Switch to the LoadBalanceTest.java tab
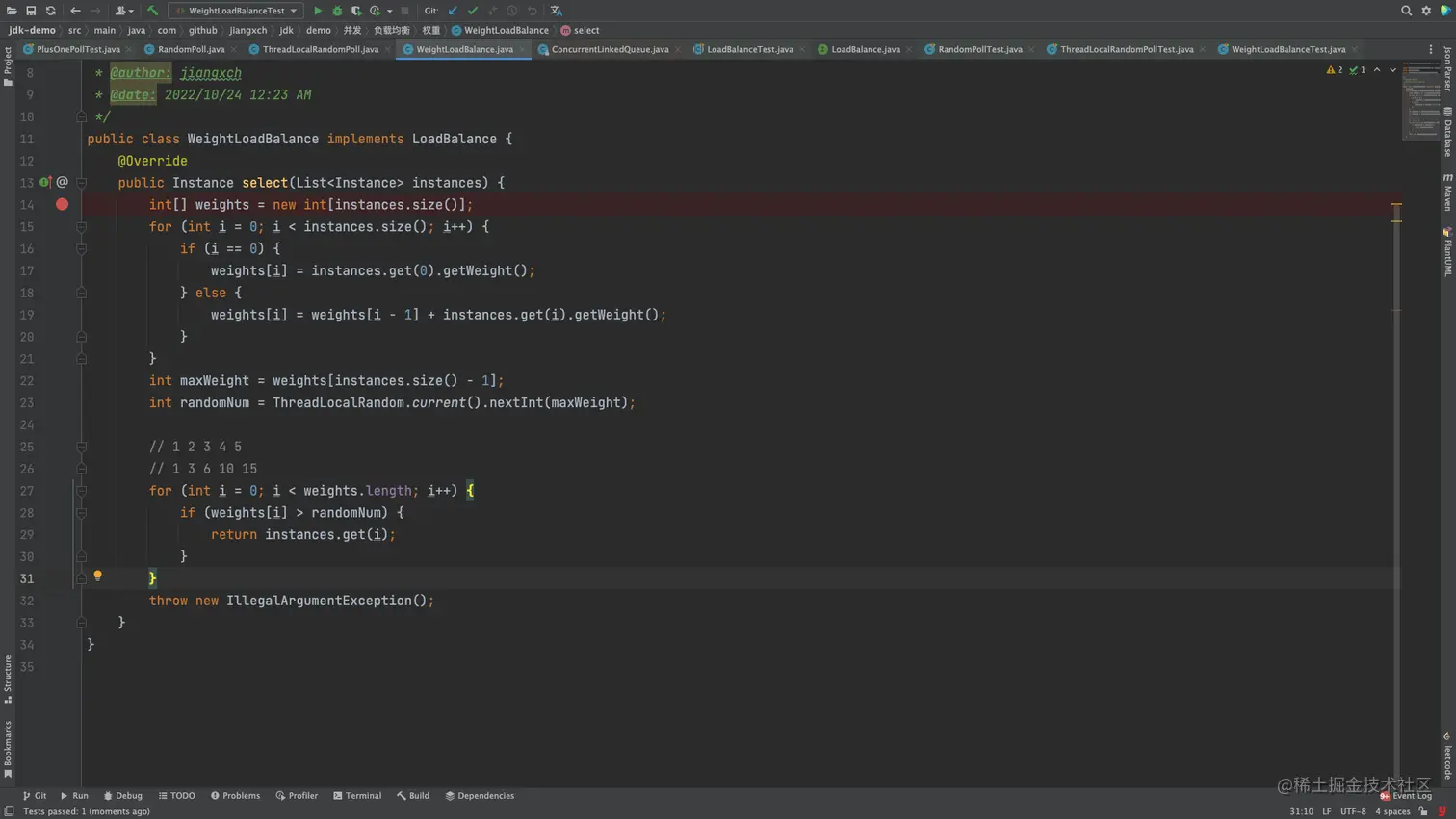 (x=749, y=49)
